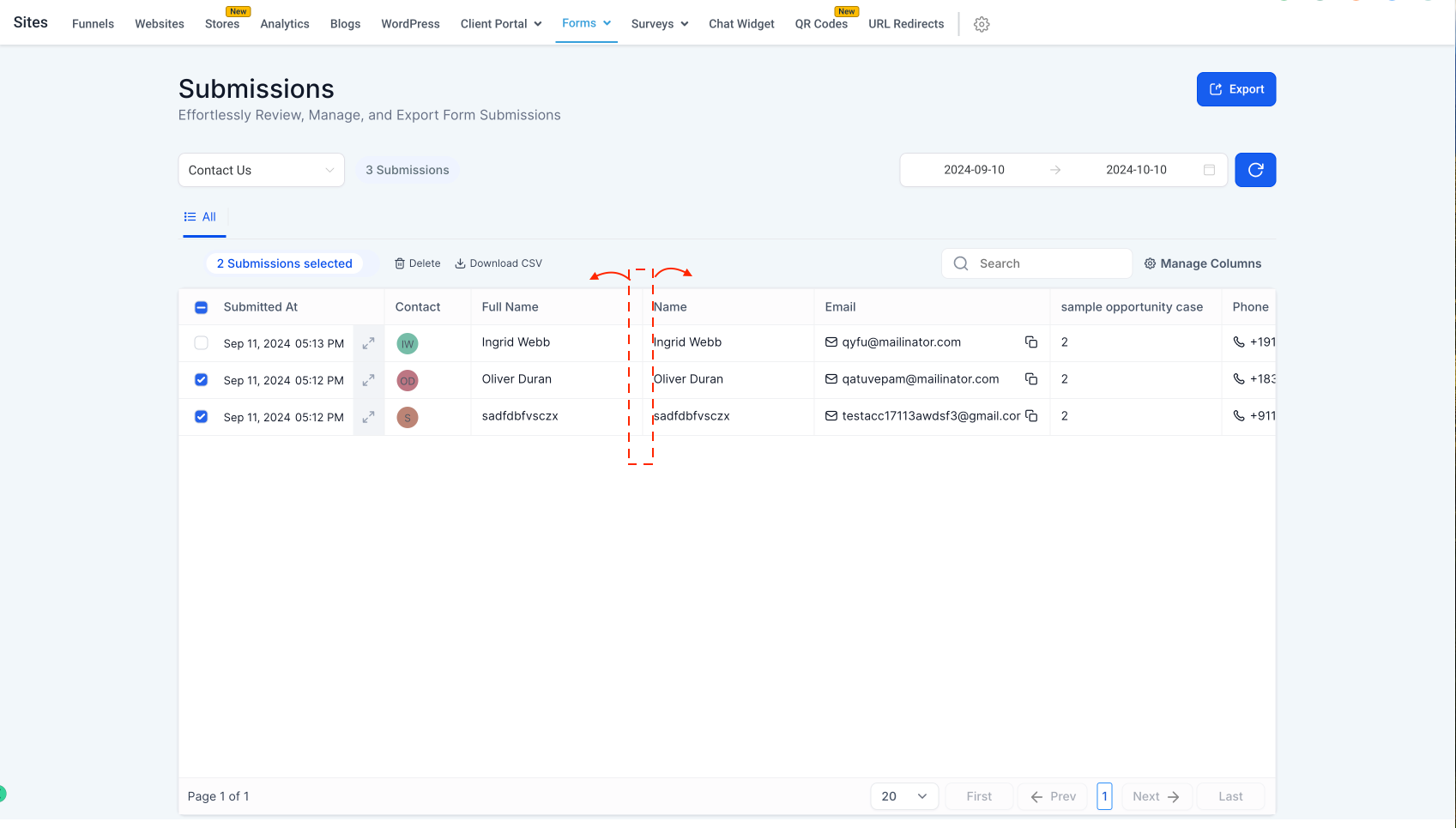Open the Contact Us form dropdown

click(x=261, y=170)
